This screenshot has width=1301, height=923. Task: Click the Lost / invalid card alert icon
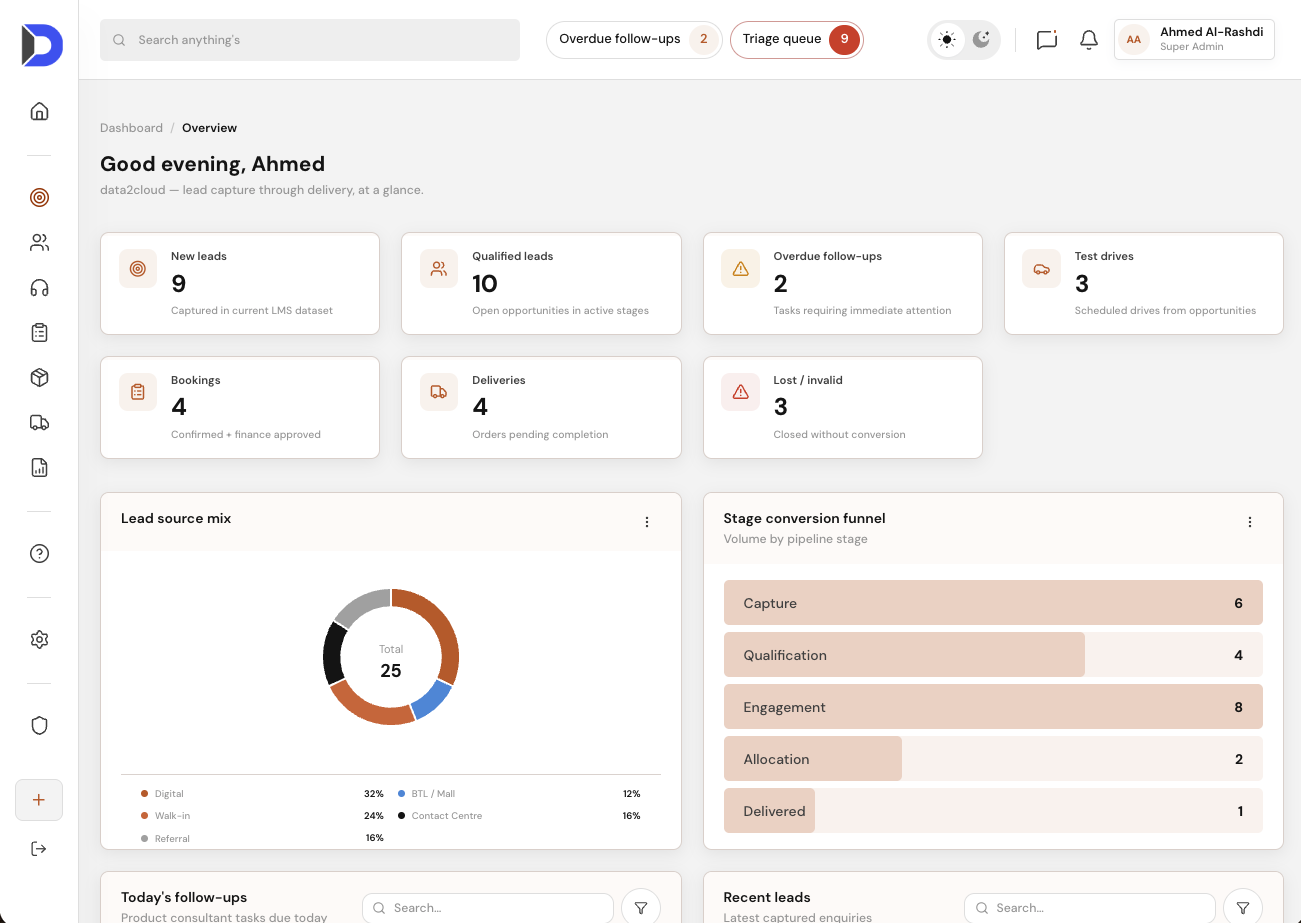click(740, 392)
